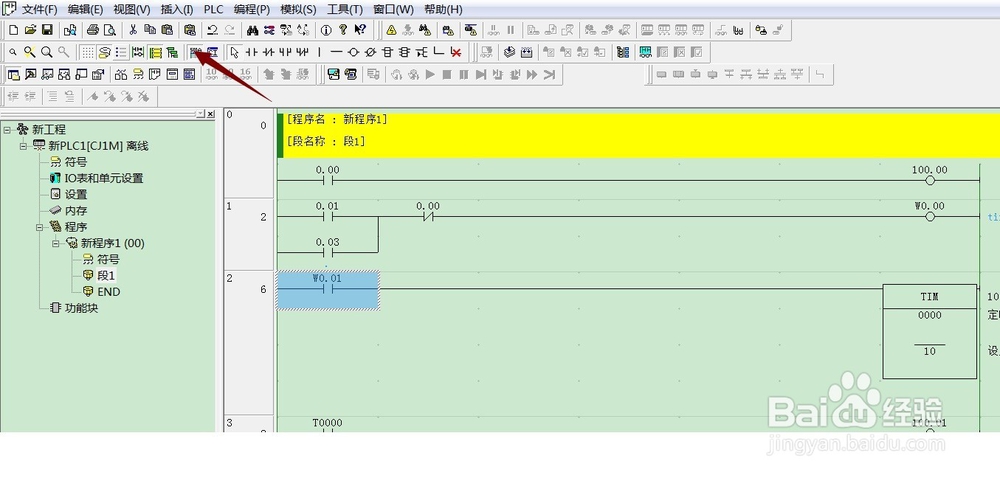
Task: Toggle the list-style rung annotations button
Action: click(x=121, y=52)
